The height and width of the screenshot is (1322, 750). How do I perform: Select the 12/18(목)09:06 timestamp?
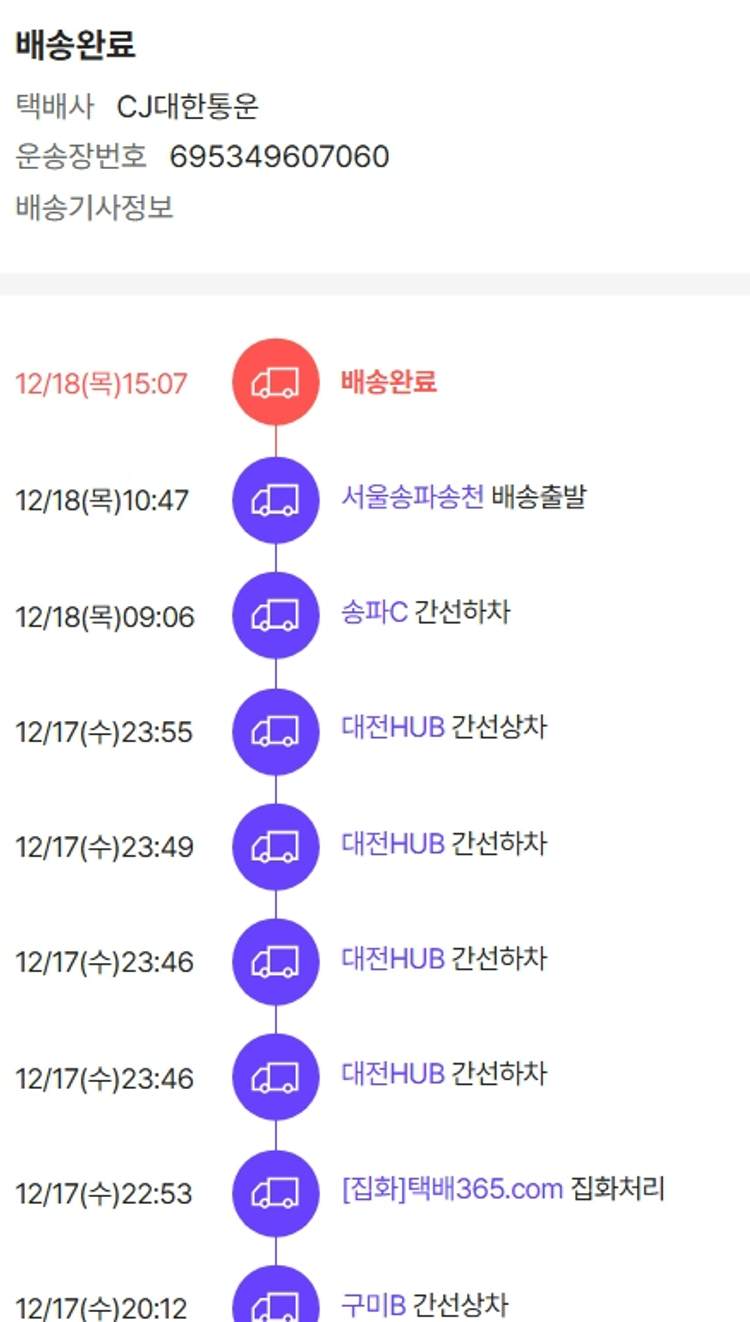coord(105,617)
